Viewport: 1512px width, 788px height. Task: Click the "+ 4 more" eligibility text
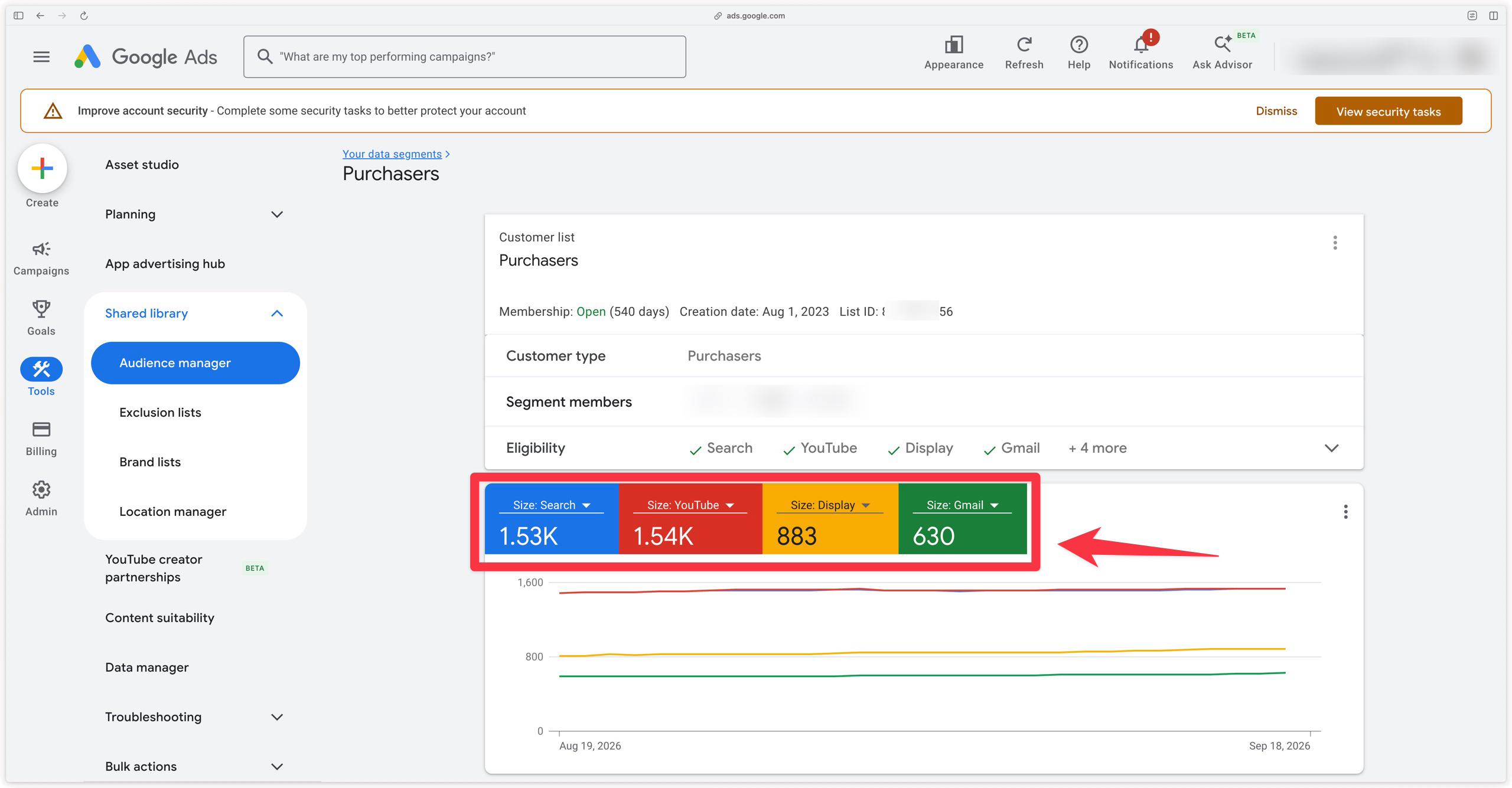(1097, 448)
